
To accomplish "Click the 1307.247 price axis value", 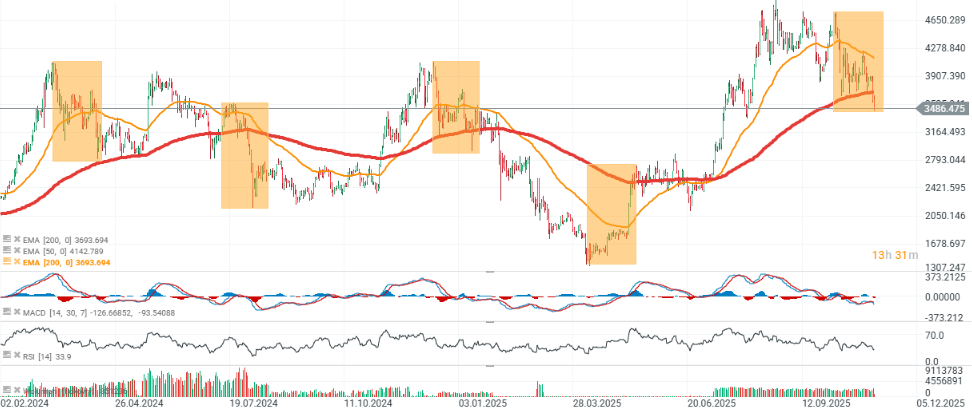I will pos(945,266).
